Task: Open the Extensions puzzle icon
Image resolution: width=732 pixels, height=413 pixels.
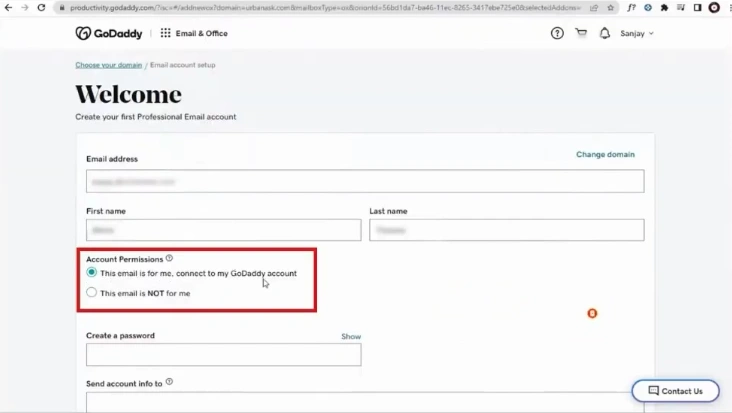Action: tap(664, 7)
